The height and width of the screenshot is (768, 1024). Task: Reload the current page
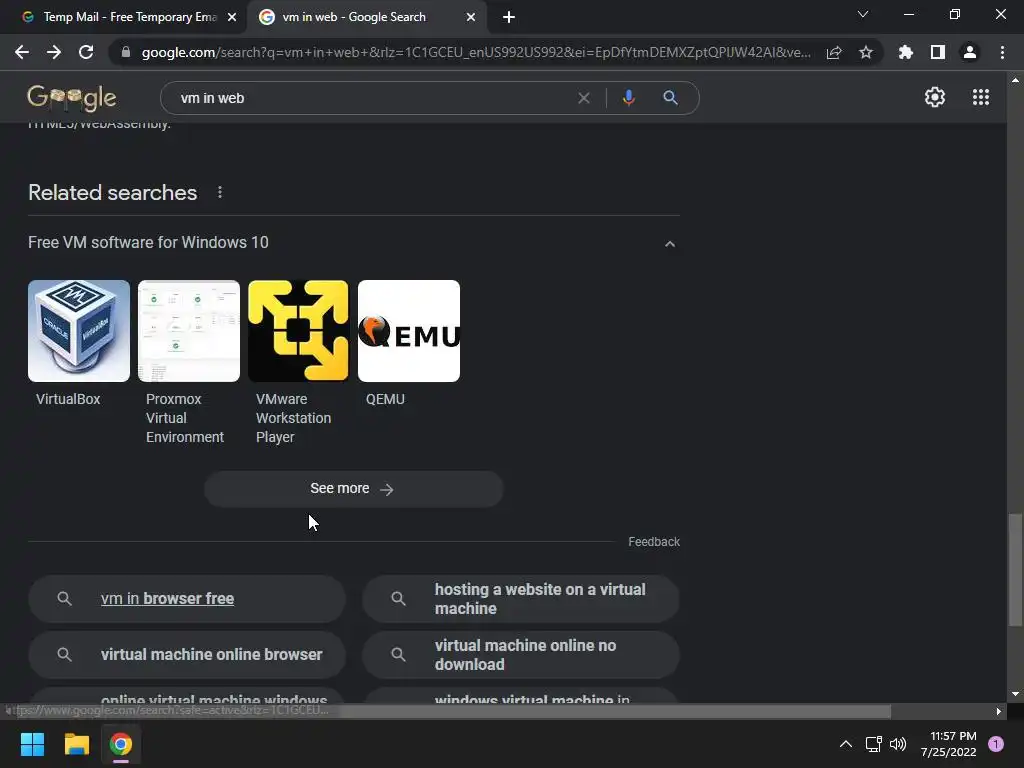86,52
